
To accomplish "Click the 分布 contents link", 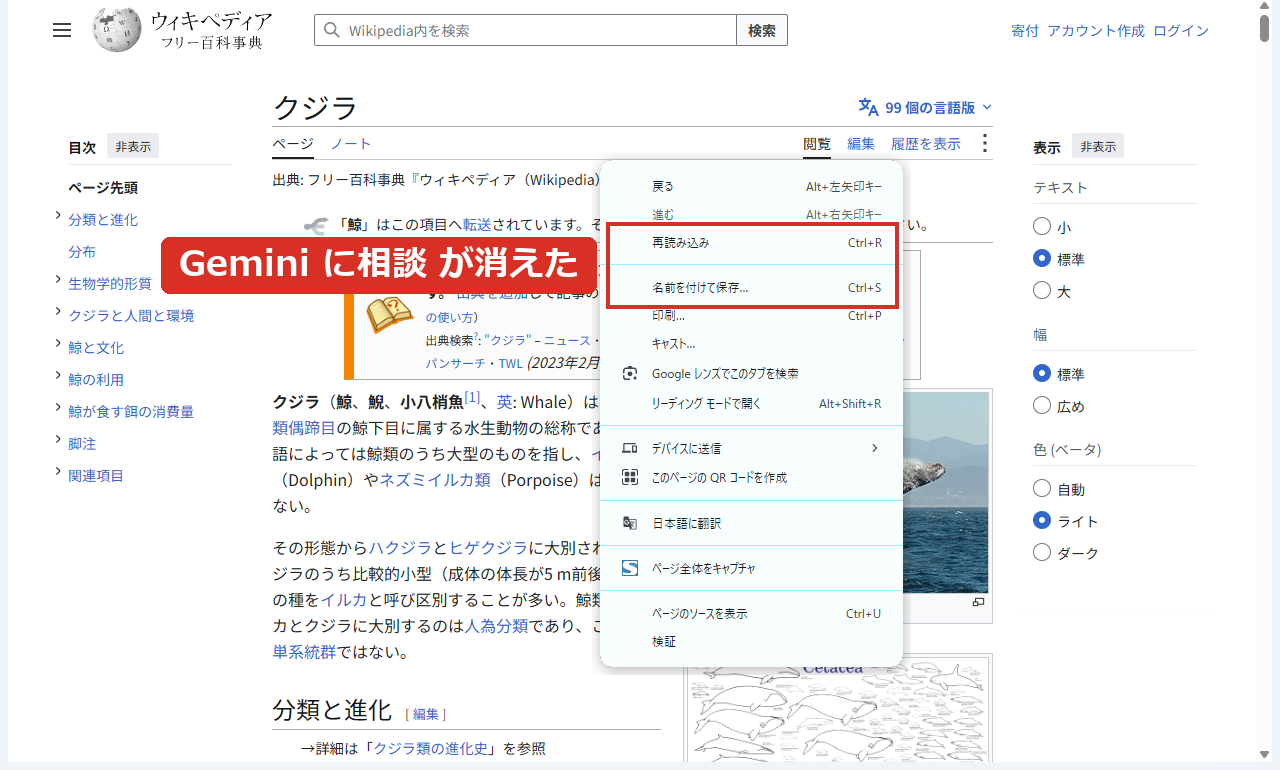I will click(82, 252).
